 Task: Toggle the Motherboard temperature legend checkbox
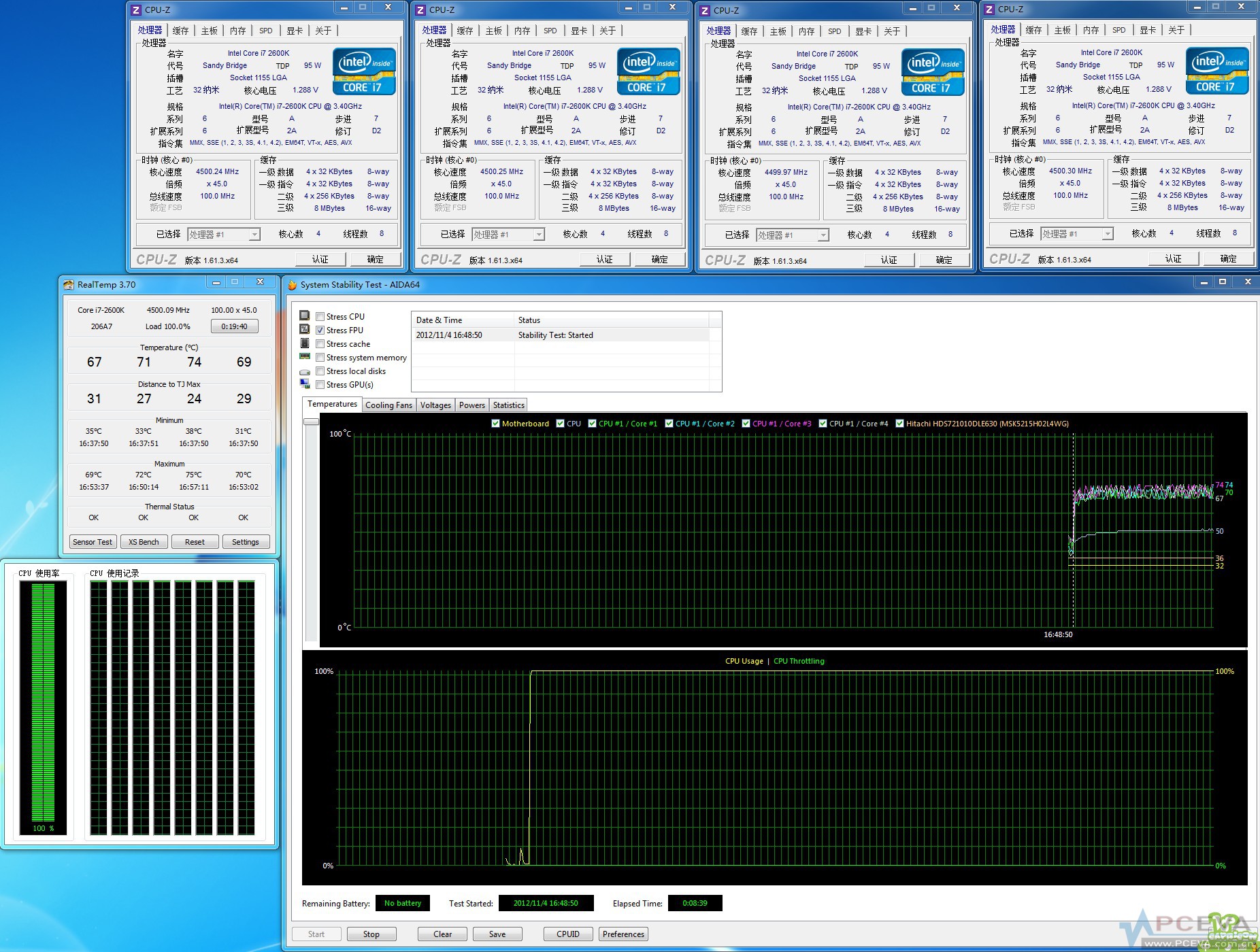(x=495, y=424)
